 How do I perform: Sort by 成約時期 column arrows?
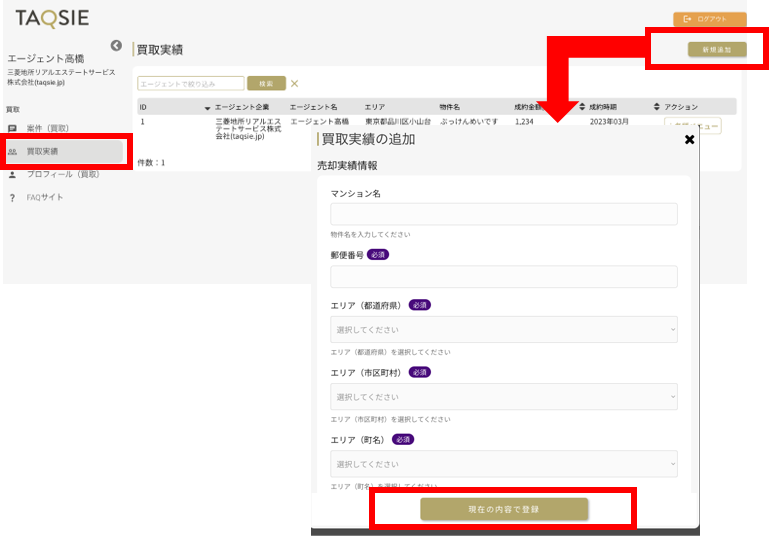[657, 107]
